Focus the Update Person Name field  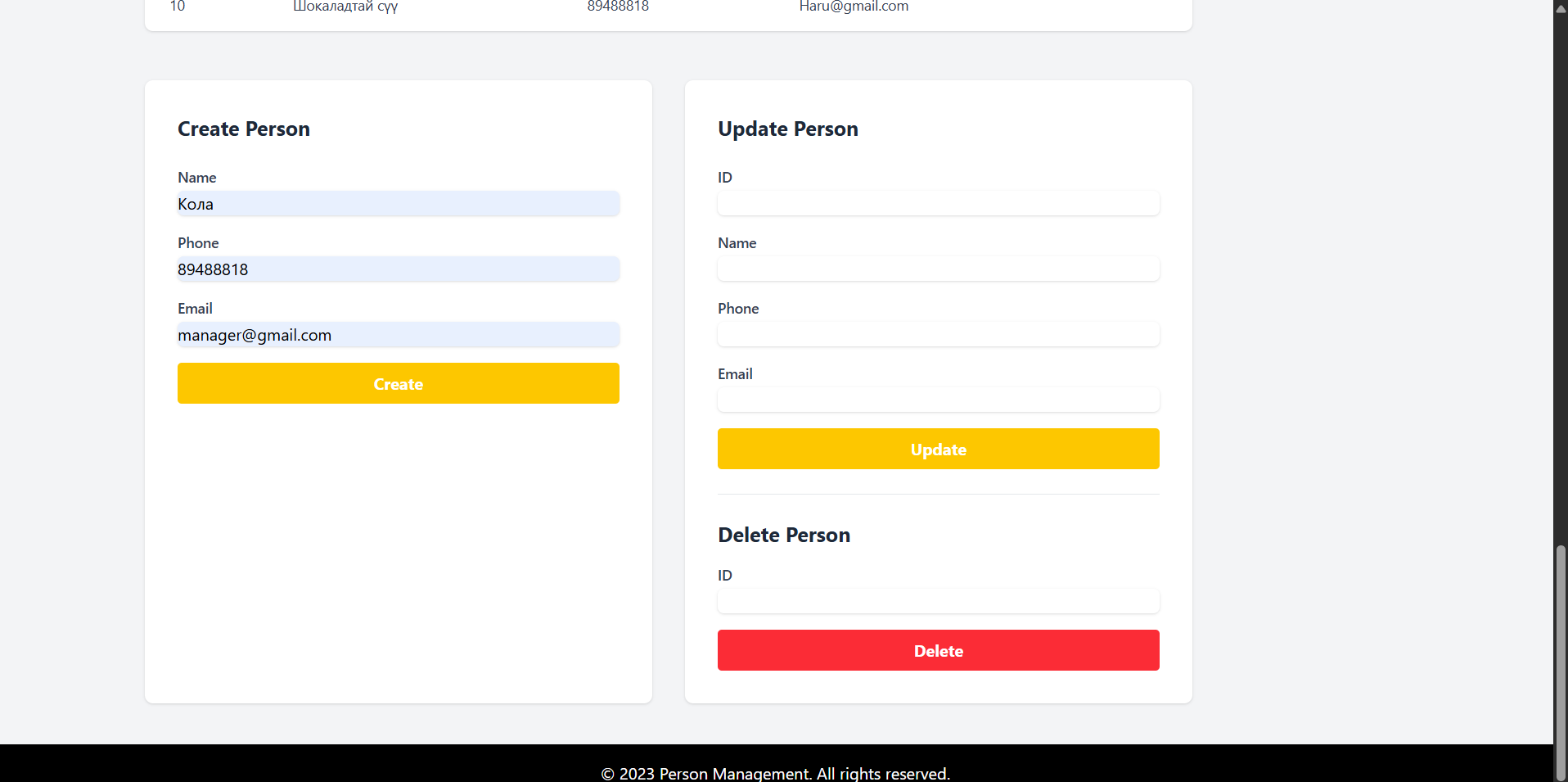pyautogui.click(x=939, y=269)
